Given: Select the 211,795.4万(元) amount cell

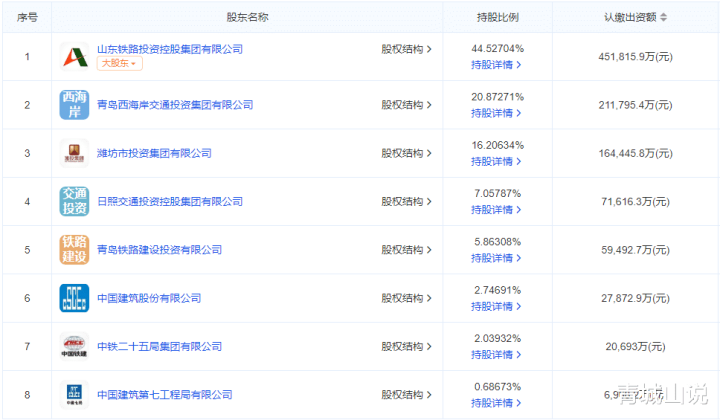Looking at the screenshot, I should 636,105.
